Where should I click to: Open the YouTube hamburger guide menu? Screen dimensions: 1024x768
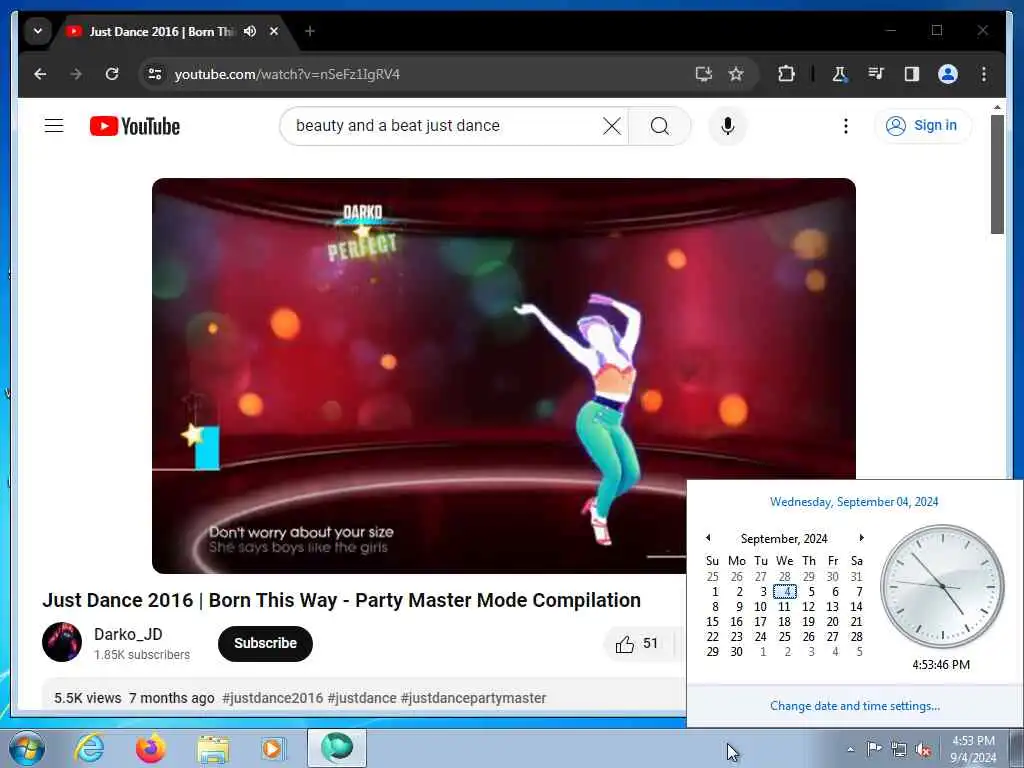tap(54, 125)
